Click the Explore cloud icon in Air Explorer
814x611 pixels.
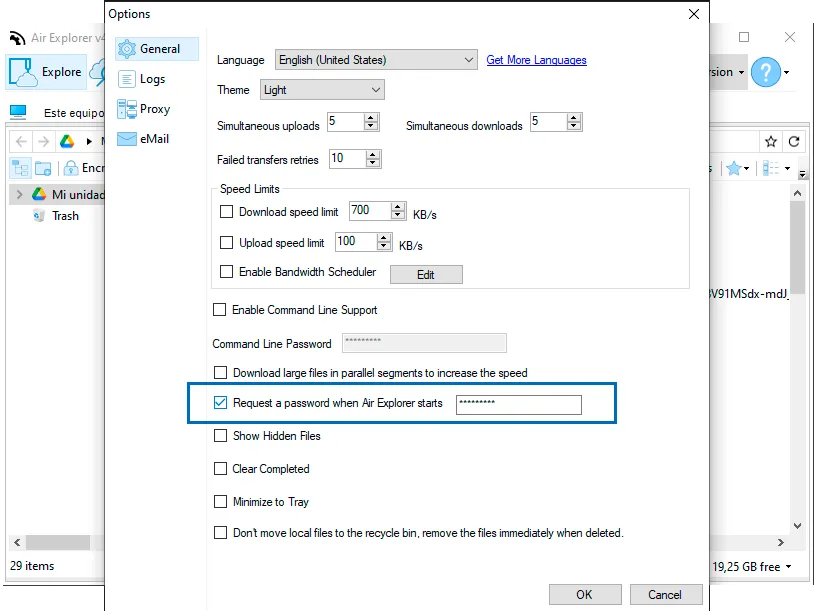[x=23, y=72]
